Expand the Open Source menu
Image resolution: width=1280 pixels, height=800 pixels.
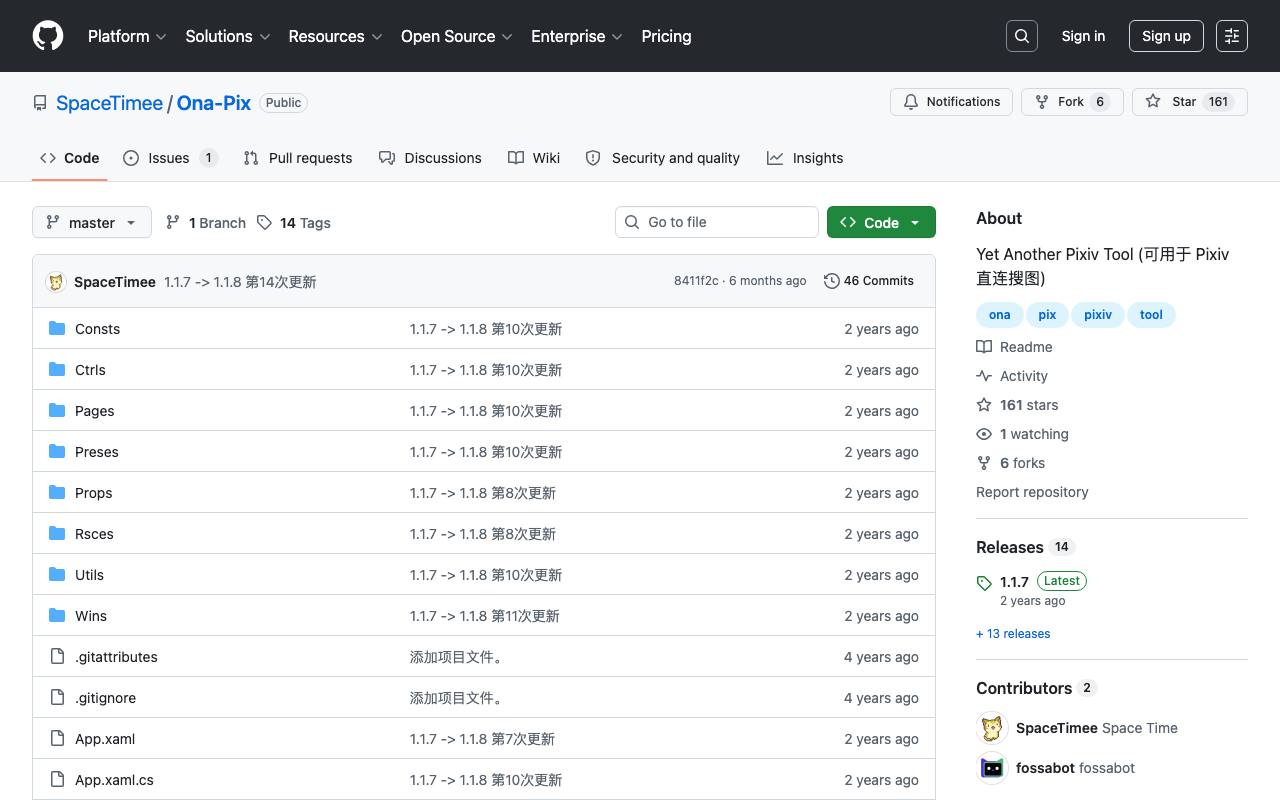(457, 36)
